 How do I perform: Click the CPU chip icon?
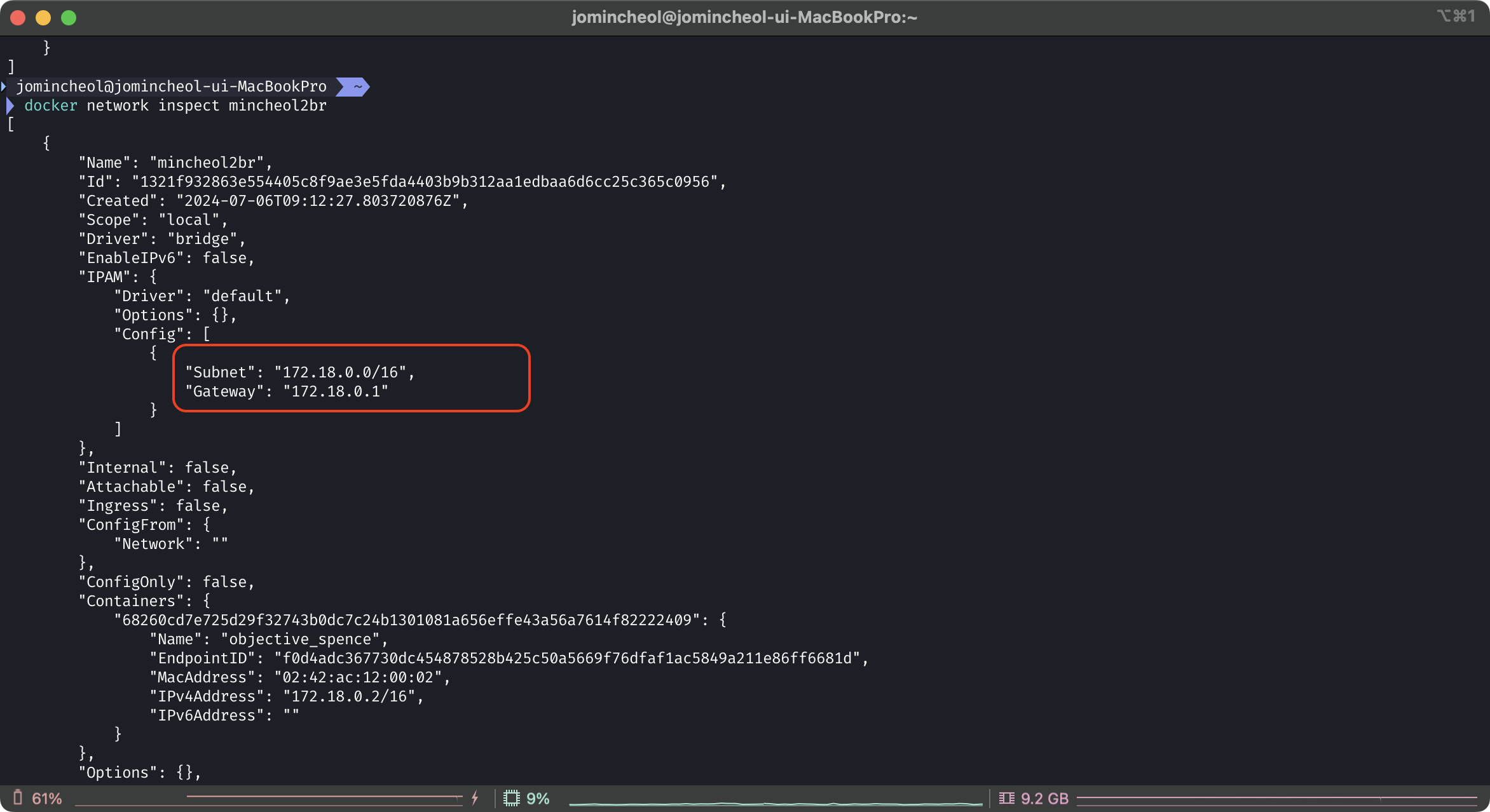point(512,798)
